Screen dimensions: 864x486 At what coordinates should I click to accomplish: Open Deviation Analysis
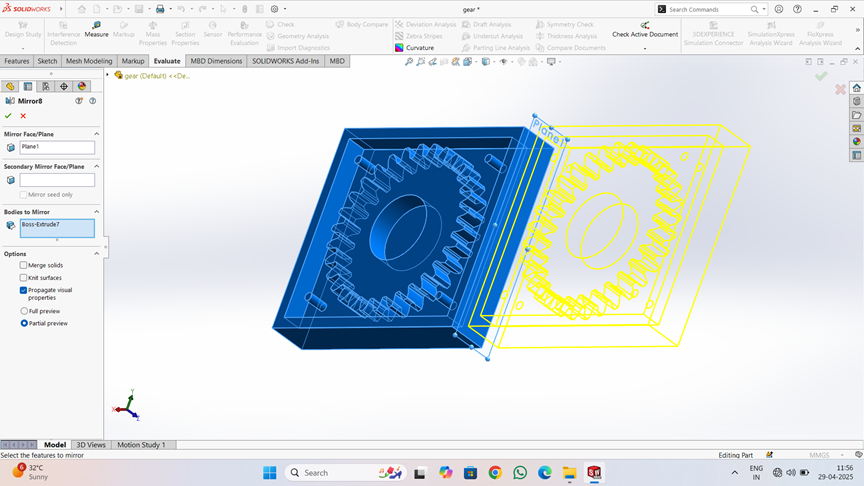tap(425, 24)
